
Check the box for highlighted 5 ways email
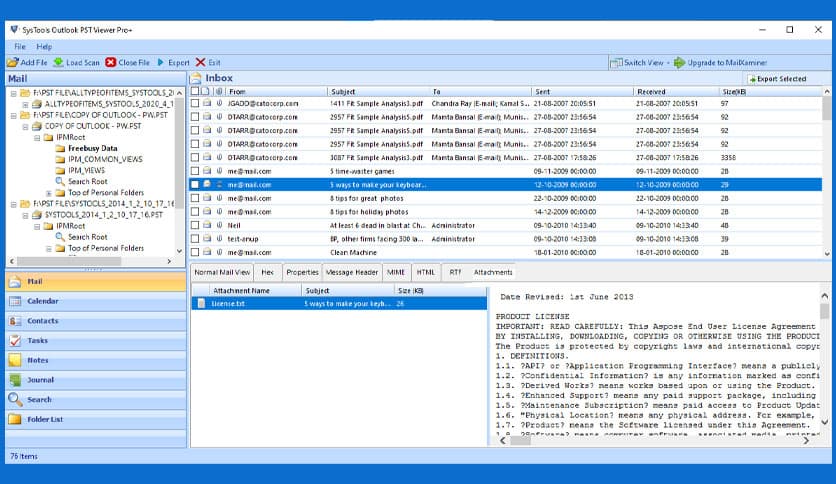(x=195, y=184)
